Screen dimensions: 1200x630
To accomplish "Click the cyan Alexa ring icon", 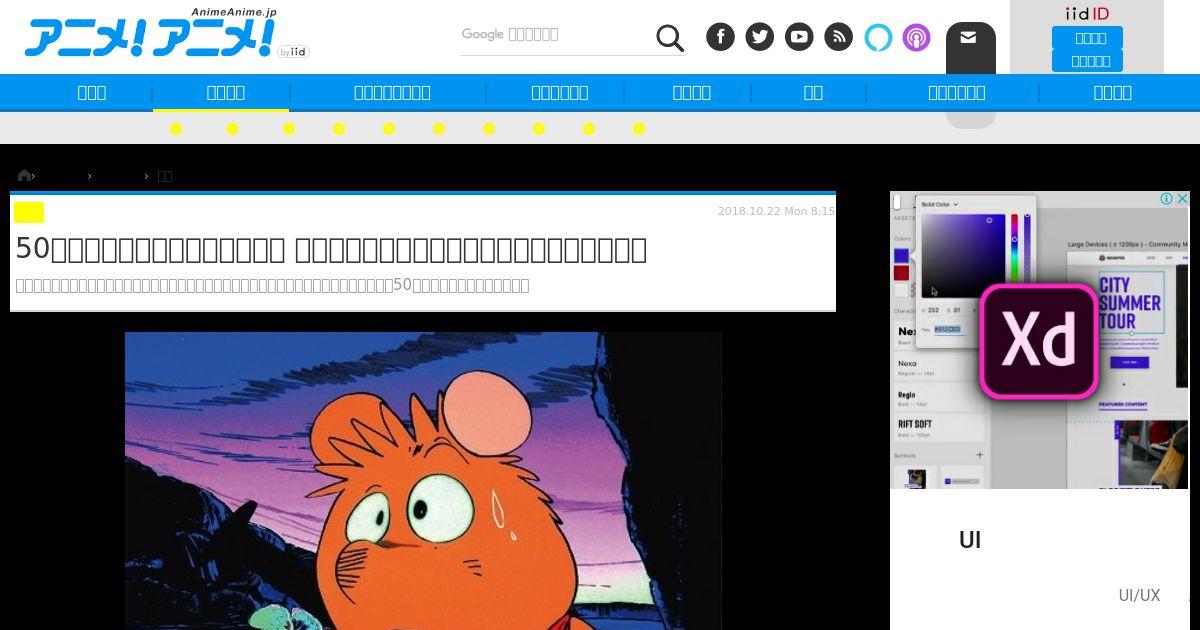I will [x=878, y=37].
